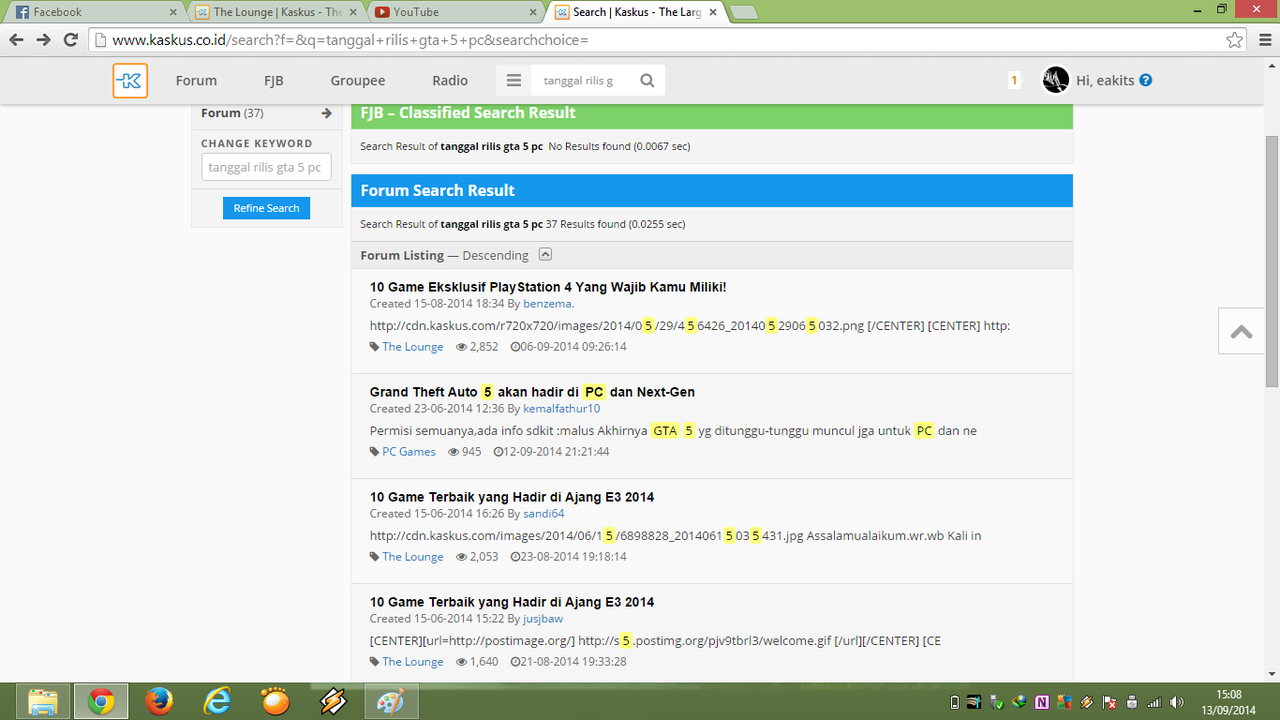Click the Safely Remove Hardware tray icon
Viewport: 1280px width, 720px height.
click(996, 702)
